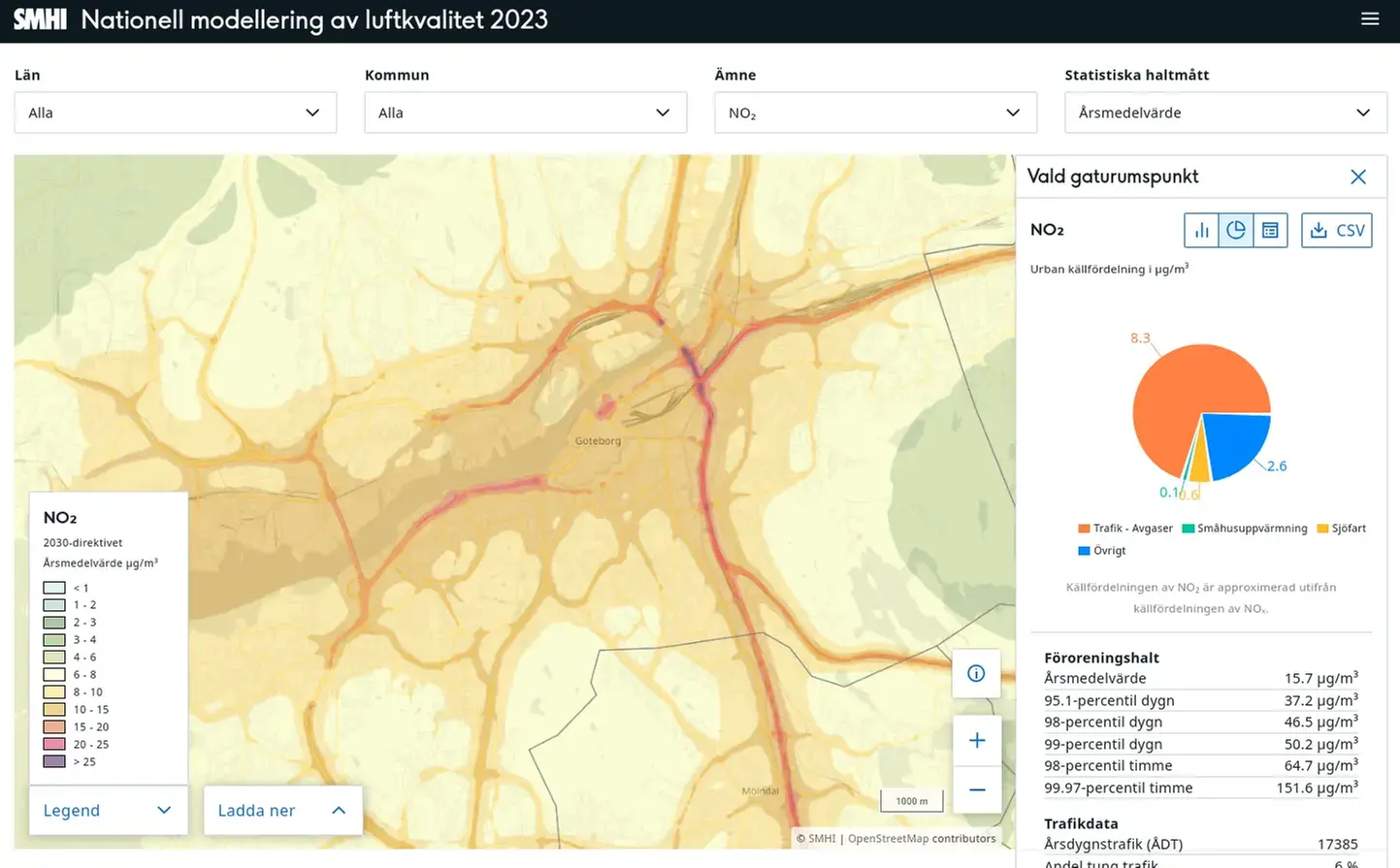Download data as CSV

pyautogui.click(x=1336, y=231)
